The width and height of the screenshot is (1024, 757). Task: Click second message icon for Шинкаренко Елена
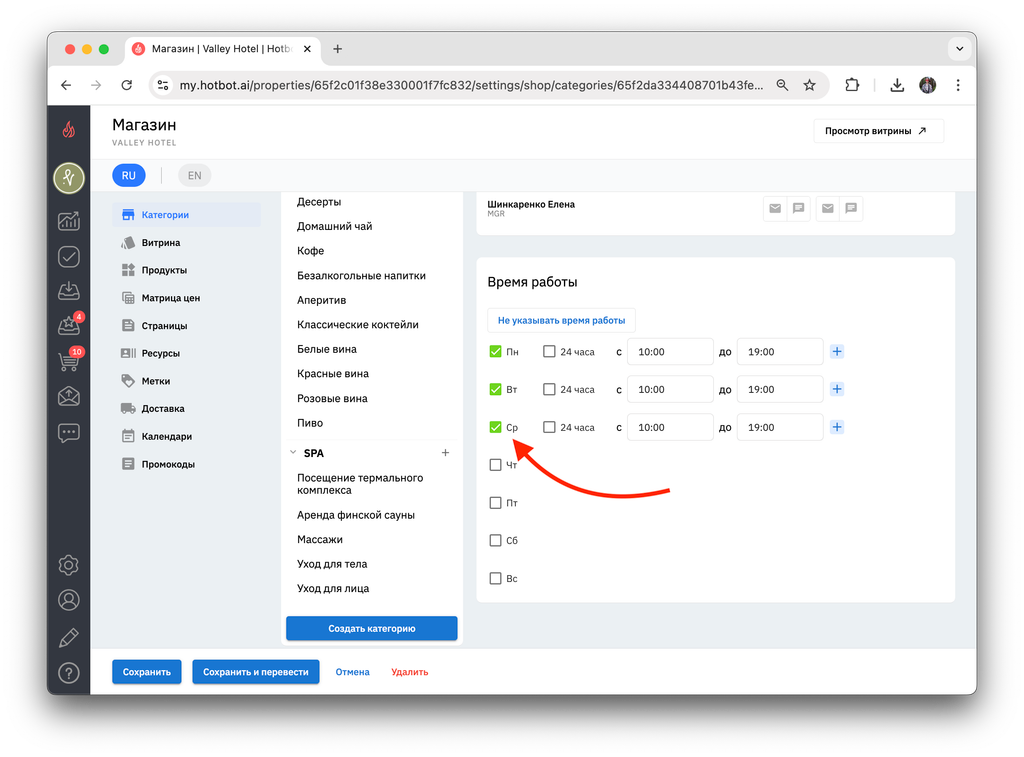pos(851,208)
